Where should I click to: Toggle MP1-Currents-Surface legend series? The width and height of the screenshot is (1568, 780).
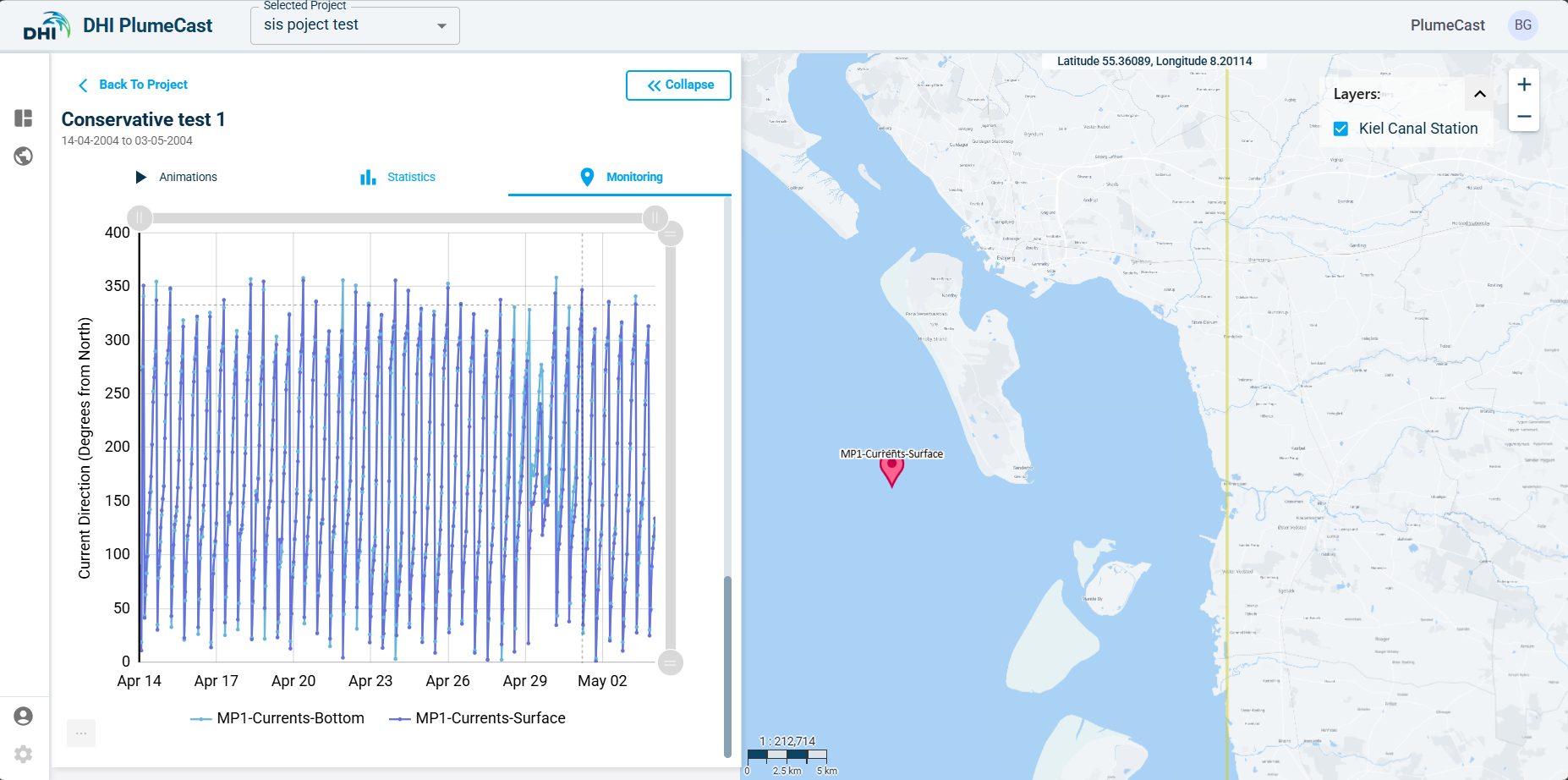point(478,718)
